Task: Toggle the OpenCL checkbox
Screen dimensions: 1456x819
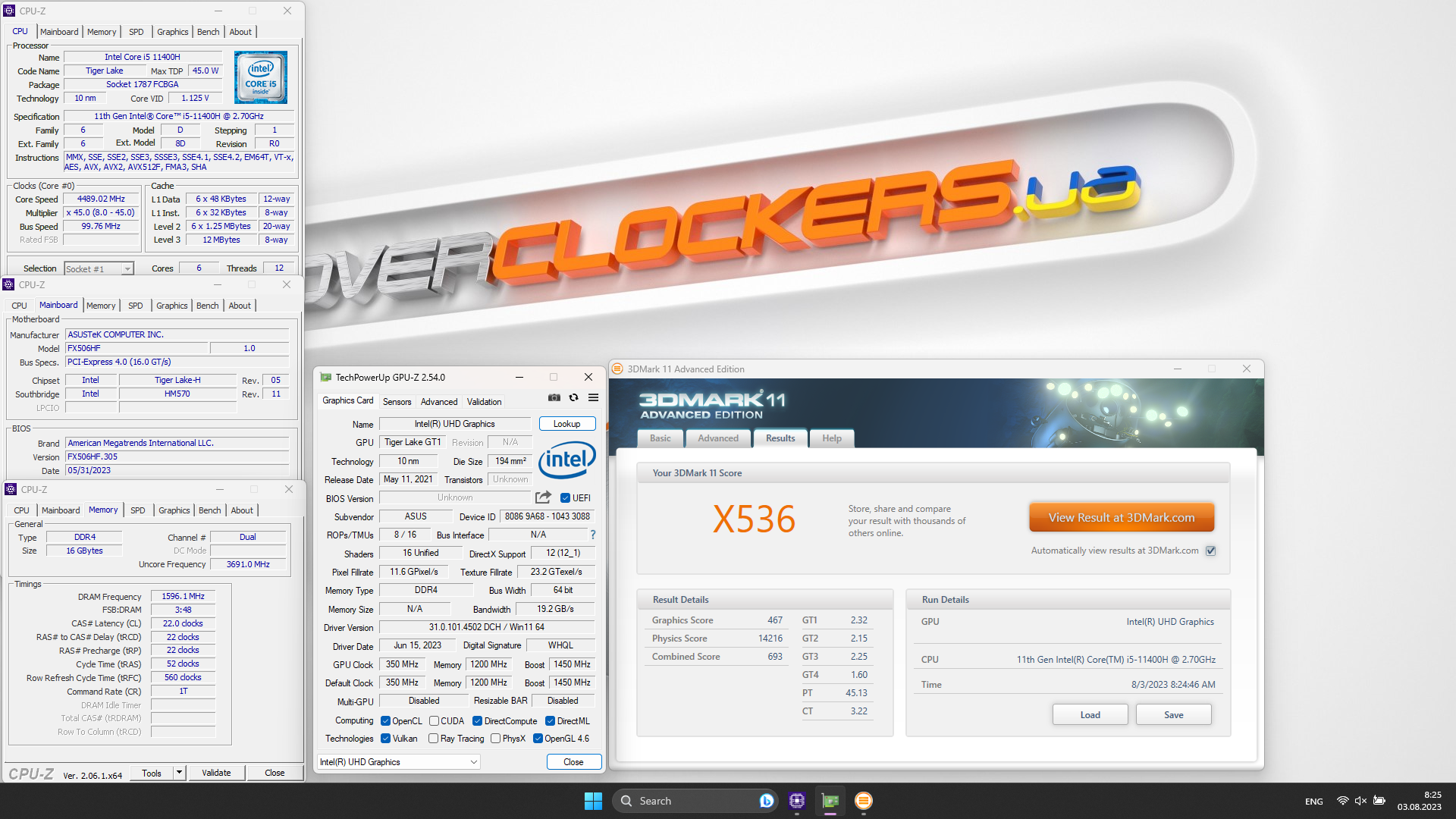Action: 385,721
